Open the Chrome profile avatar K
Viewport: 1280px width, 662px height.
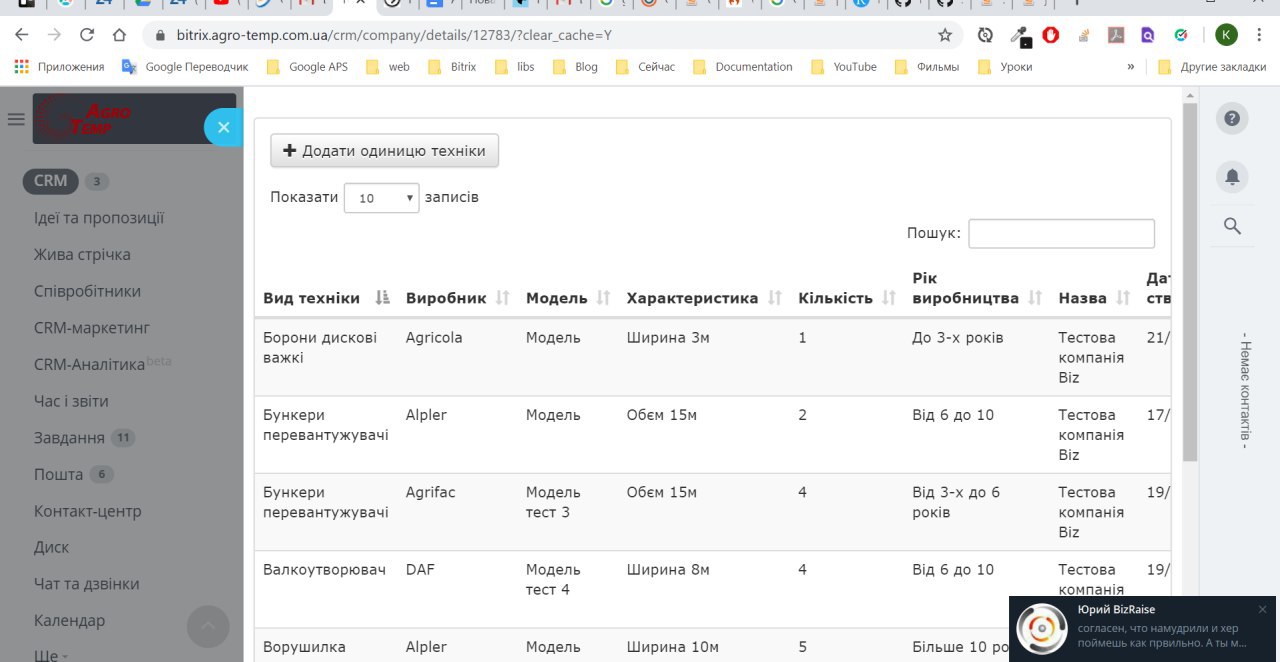pos(1226,35)
